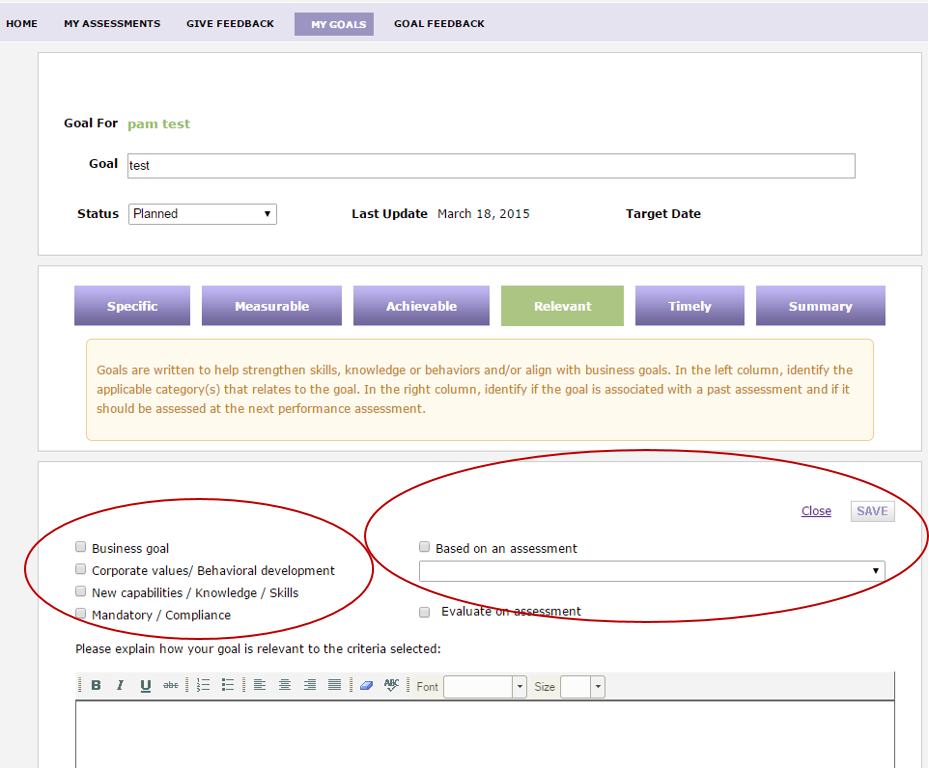
Task: Click the pam test name link
Action: (159, 124)
